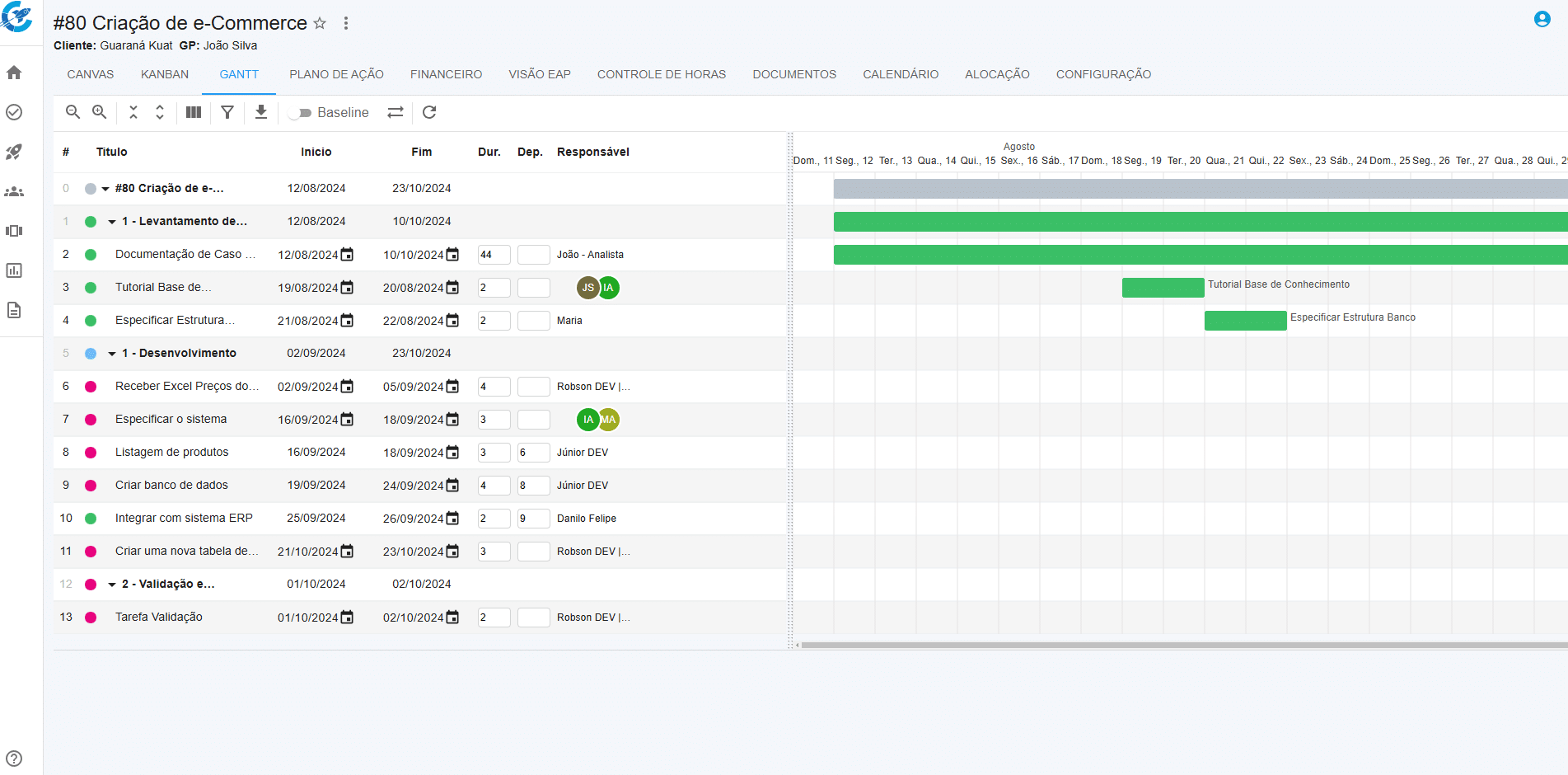Viewport: 1568px width, 775px height.
Task: Switch to the CANVAS tab
Action: [91, 74]
